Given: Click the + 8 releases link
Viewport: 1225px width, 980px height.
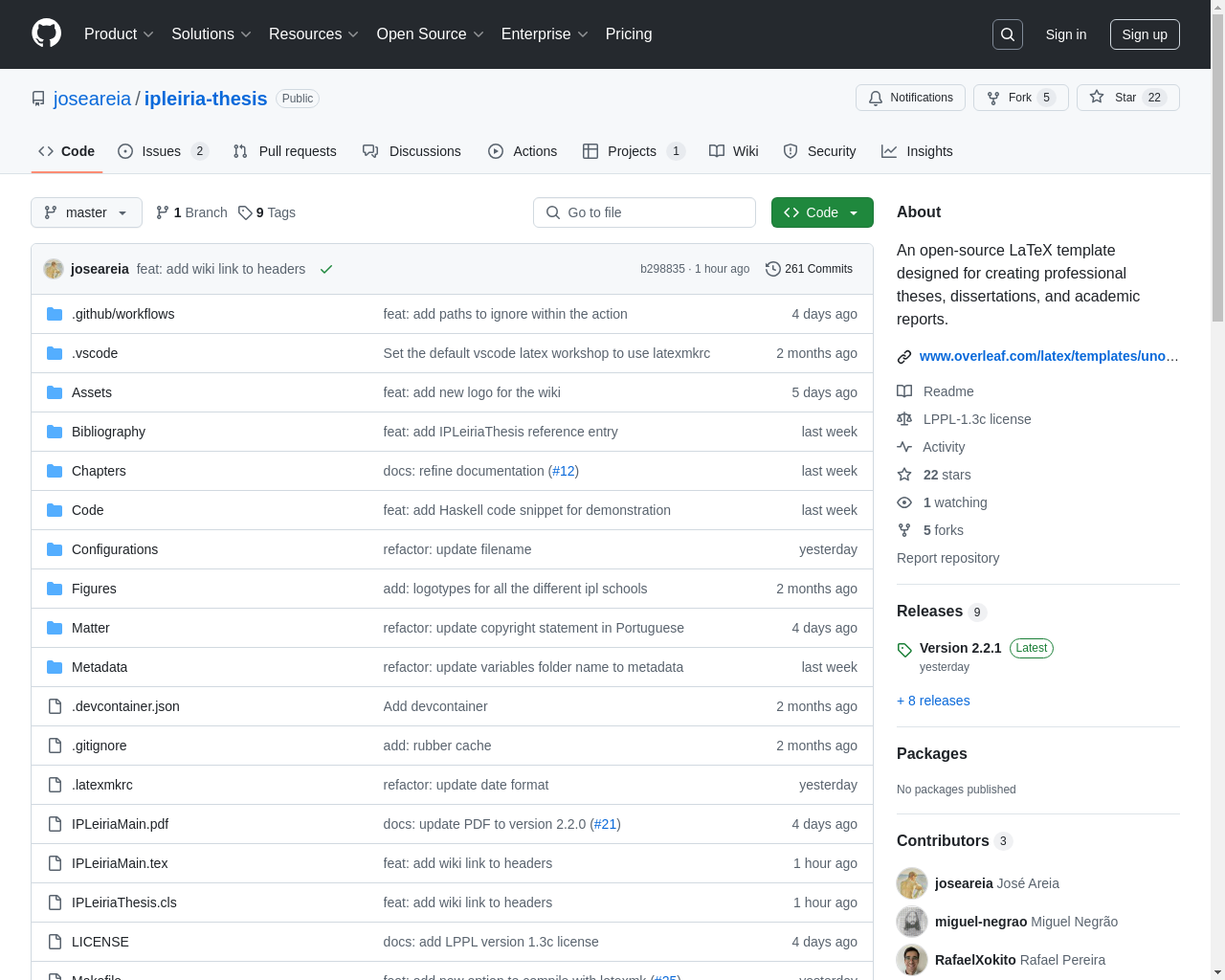Looking at the screenshot, I should 933,701.
